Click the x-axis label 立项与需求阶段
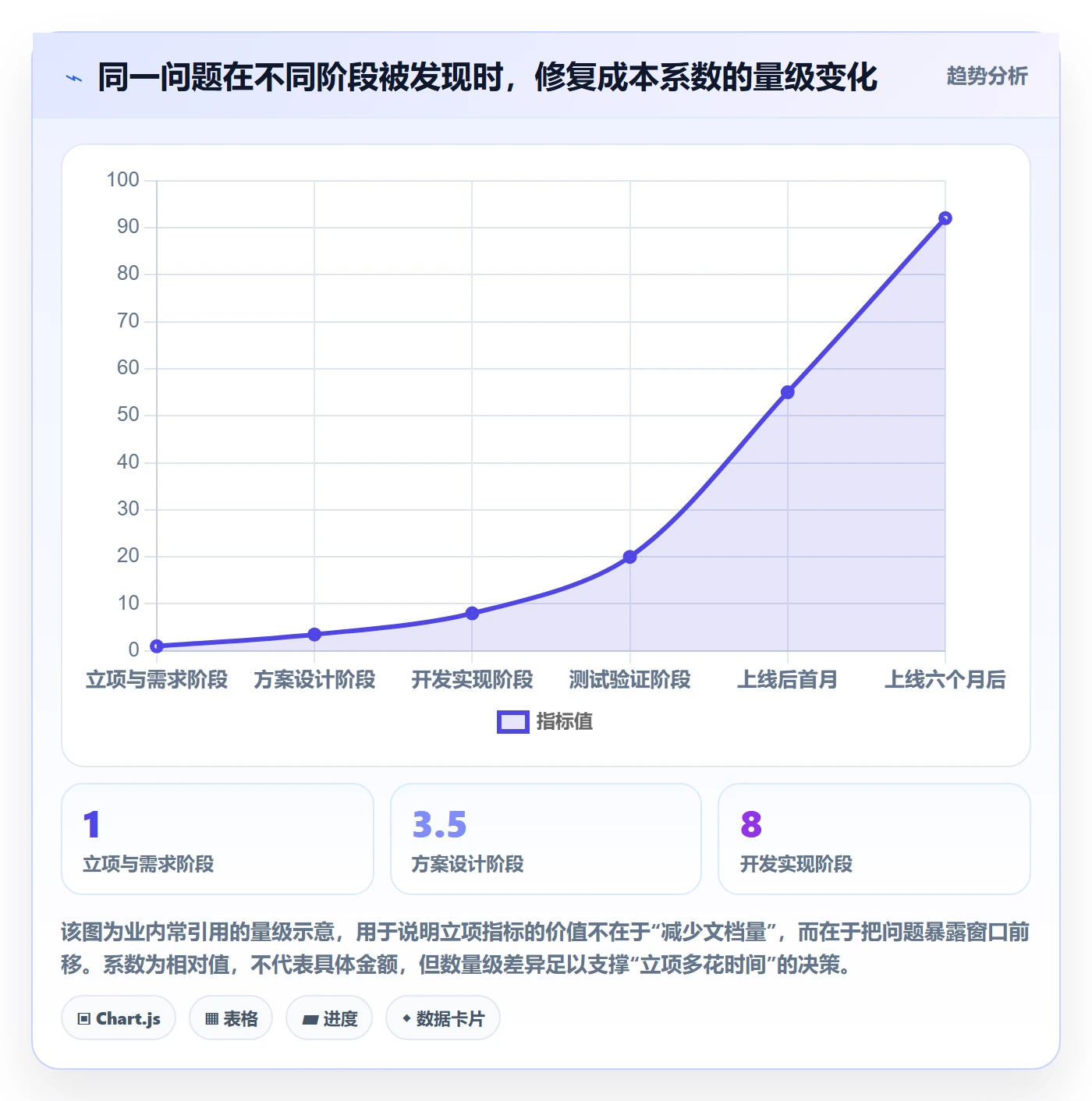Viewport: 1092px width, 1101px height. tap(157, 680)
